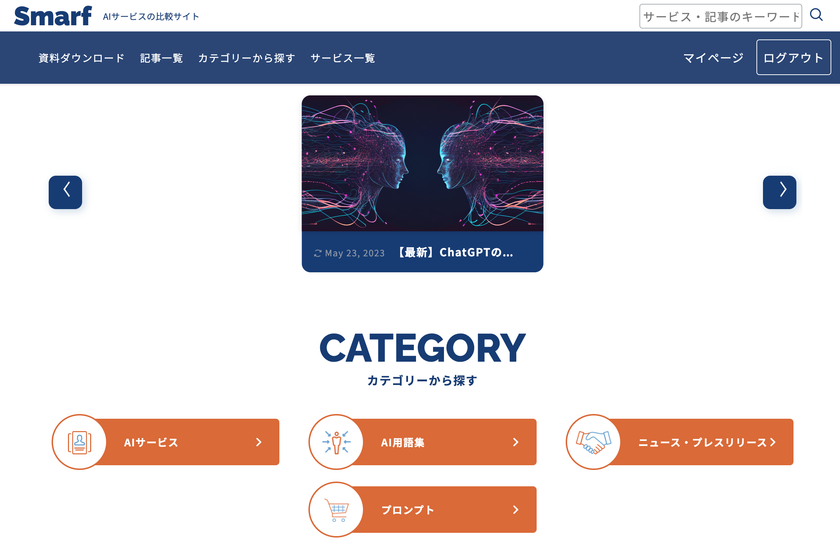Click chevron on プロンプト button
This screenshot has height=549, width=840.
click(x=516, y=509)
